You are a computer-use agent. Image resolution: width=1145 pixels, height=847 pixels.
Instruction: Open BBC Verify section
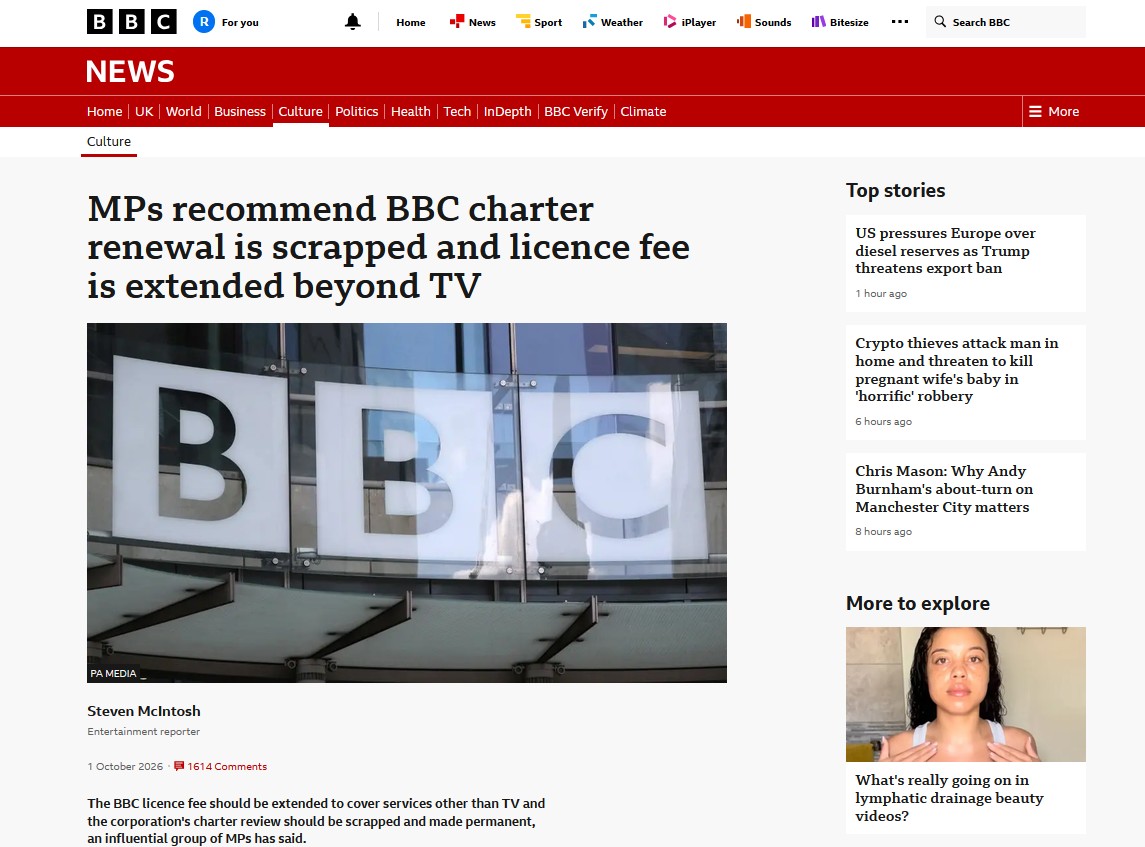pos(575,112)
